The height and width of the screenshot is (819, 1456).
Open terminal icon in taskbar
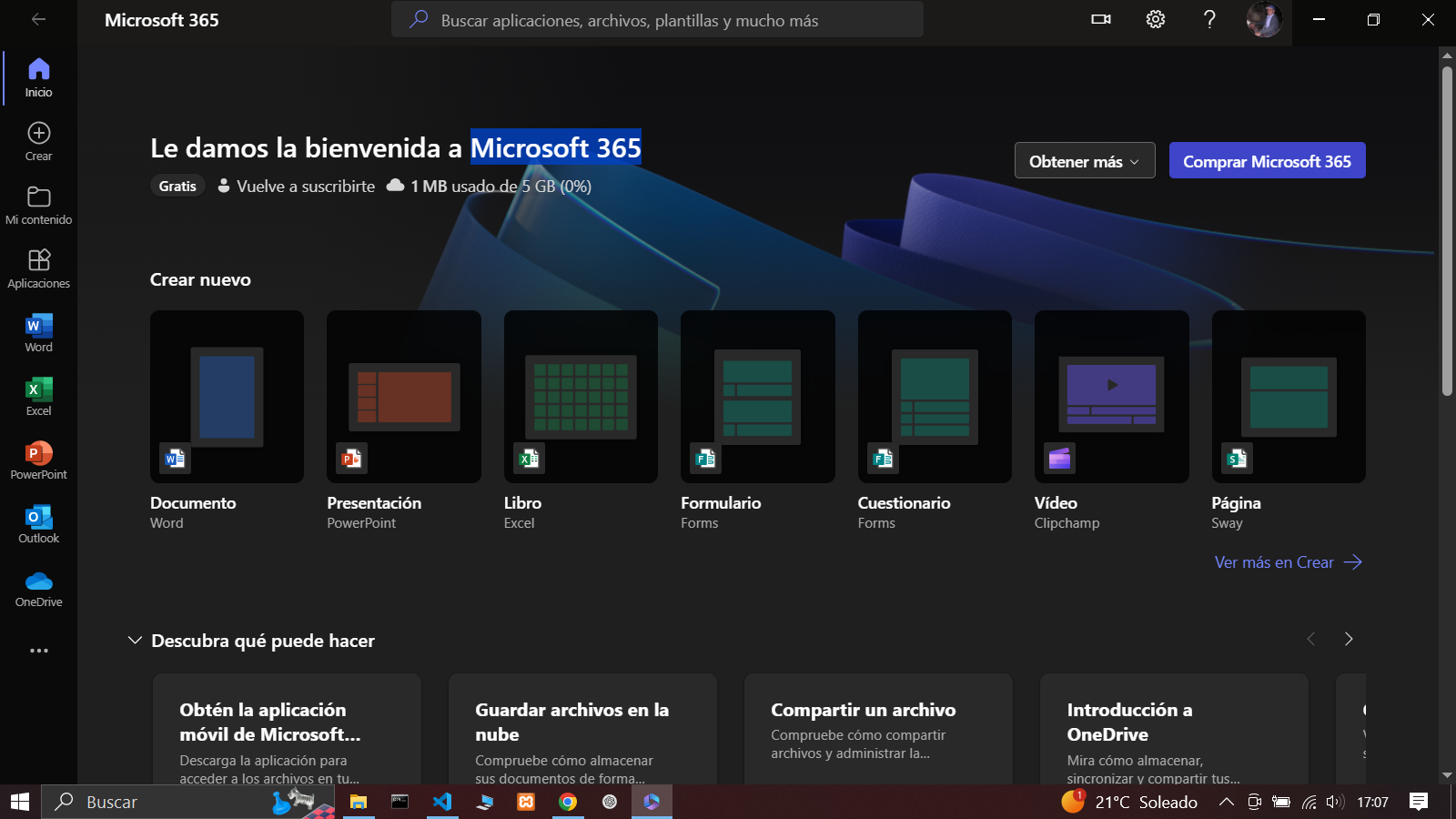(400, 802)
